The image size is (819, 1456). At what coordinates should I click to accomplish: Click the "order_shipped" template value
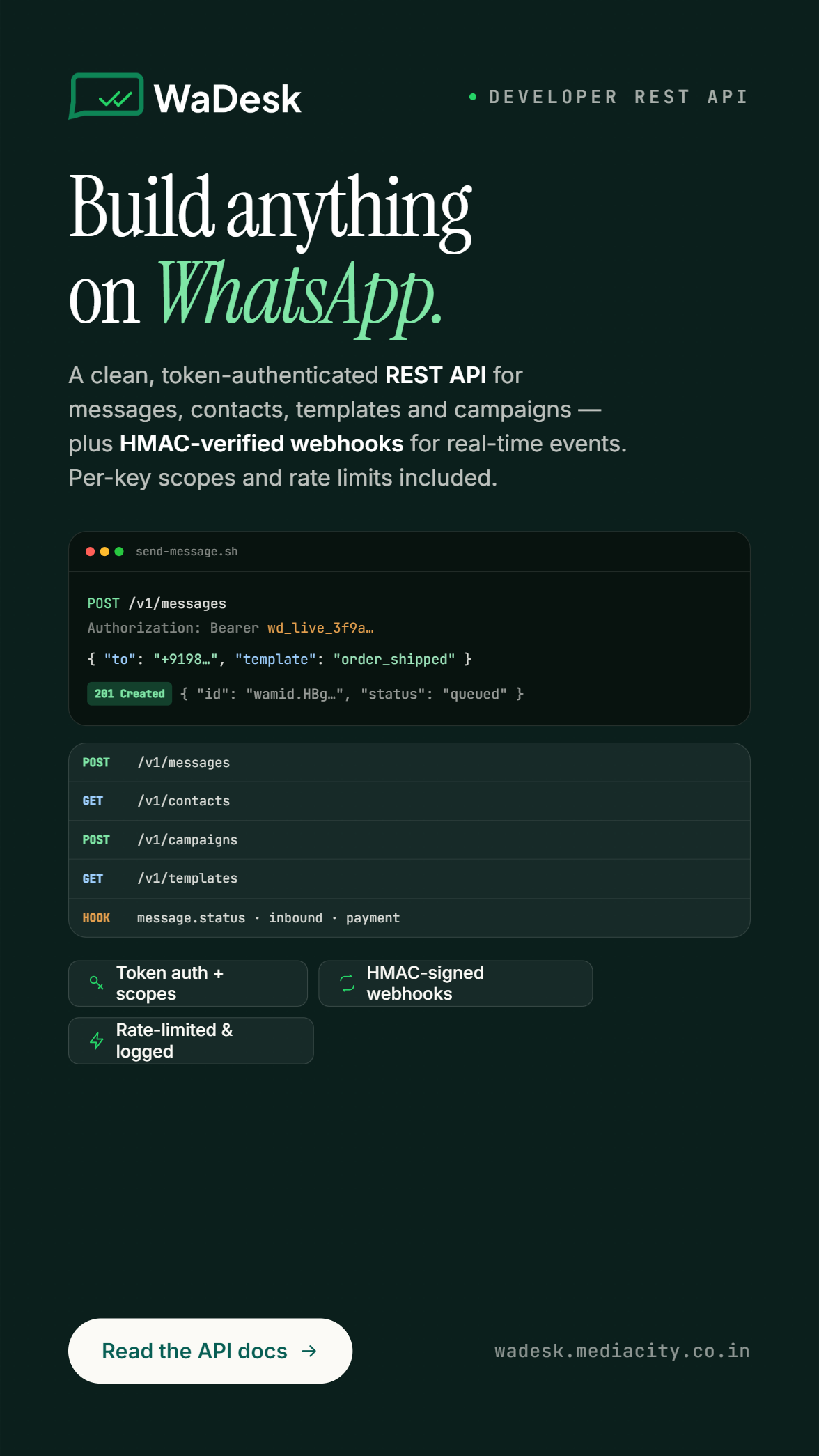point(394,659)
